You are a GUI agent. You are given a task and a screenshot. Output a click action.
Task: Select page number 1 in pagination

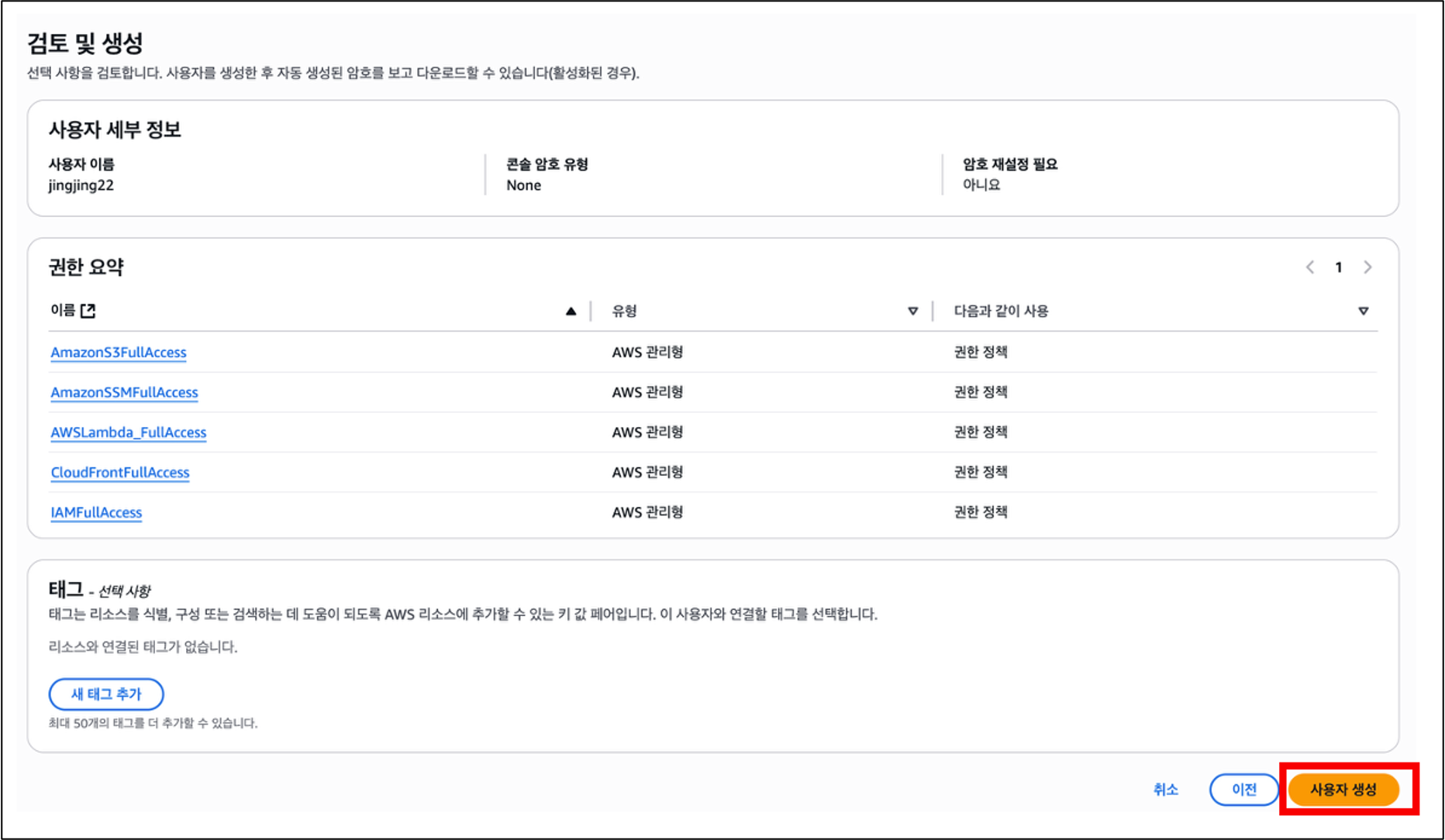pos(1338,267)
